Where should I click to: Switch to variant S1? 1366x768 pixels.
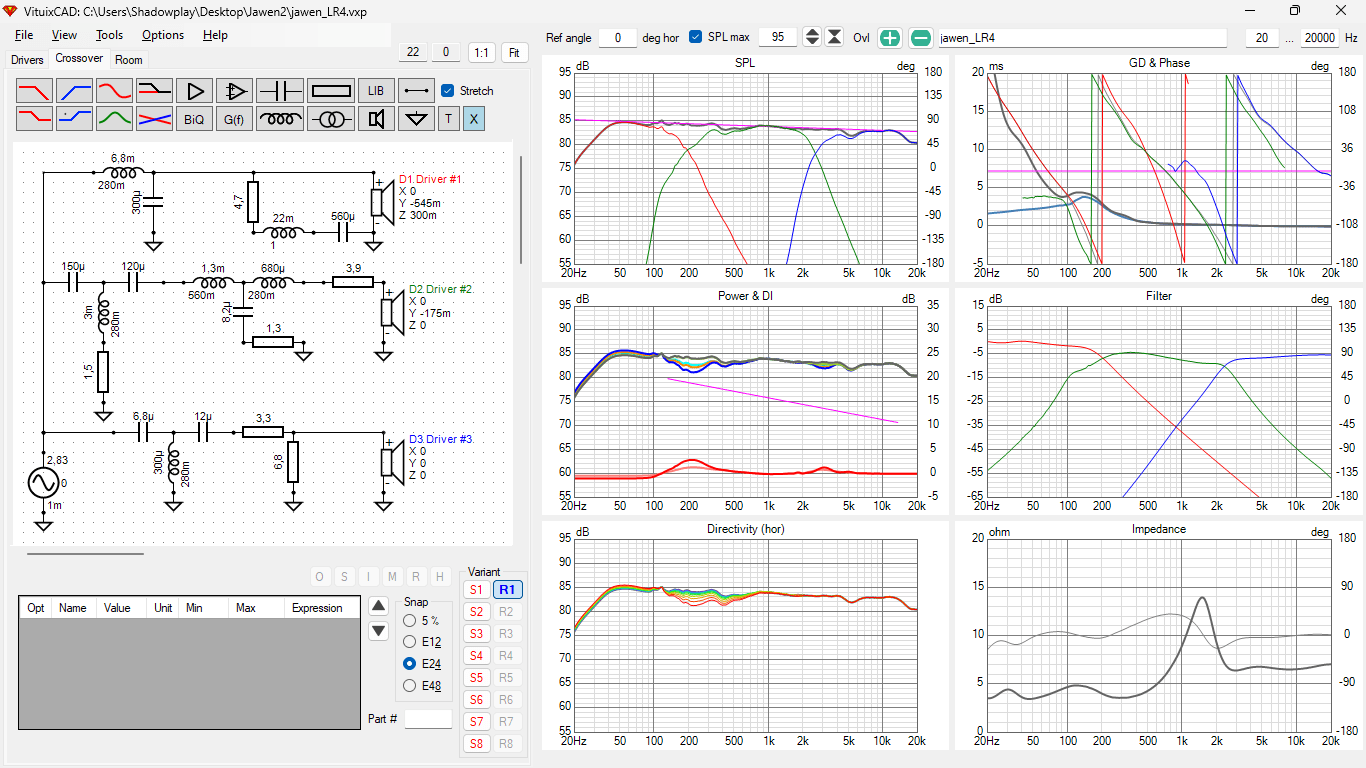click(476, 590)
